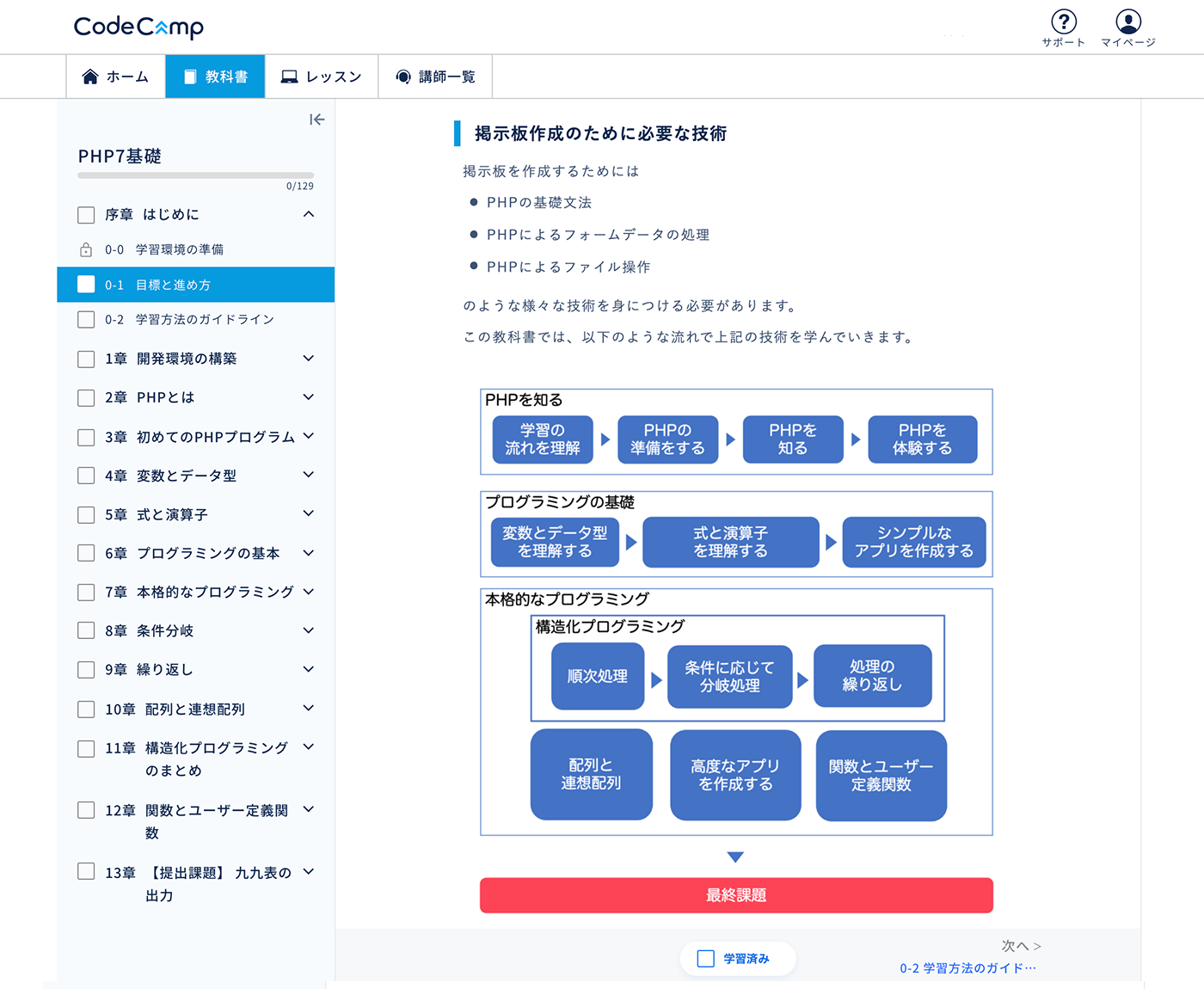Check the 1章 開発環境の構築 checkbox
This screenshot has height=989, width=1204.
tap(86, 359)
